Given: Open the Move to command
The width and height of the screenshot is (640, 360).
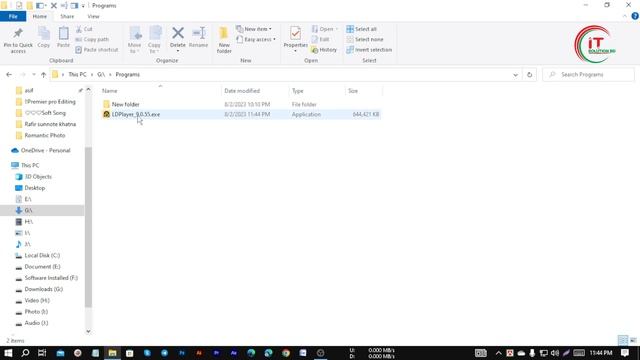Looking at the screenshot, I should pyautogui.click(x=134, y=40).
